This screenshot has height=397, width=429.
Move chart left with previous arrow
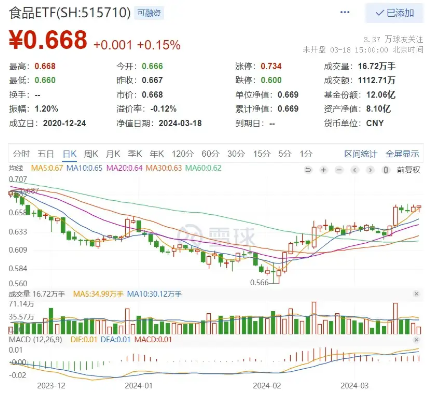(x=355, y=170)
